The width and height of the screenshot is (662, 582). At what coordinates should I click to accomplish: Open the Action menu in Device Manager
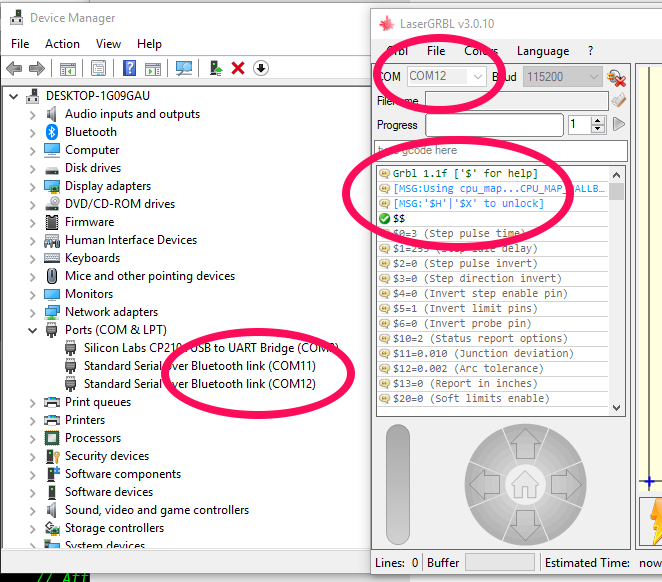click(62, 44)
